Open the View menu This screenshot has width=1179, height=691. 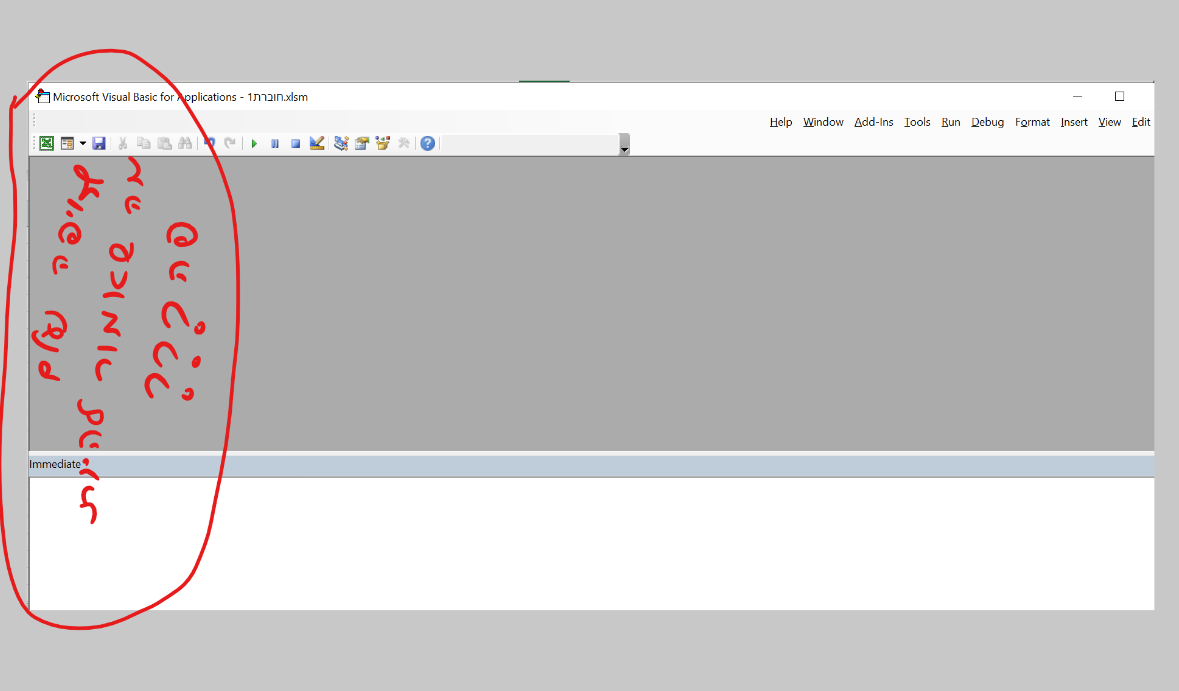pyautogui.click(x=1109, y=122)
